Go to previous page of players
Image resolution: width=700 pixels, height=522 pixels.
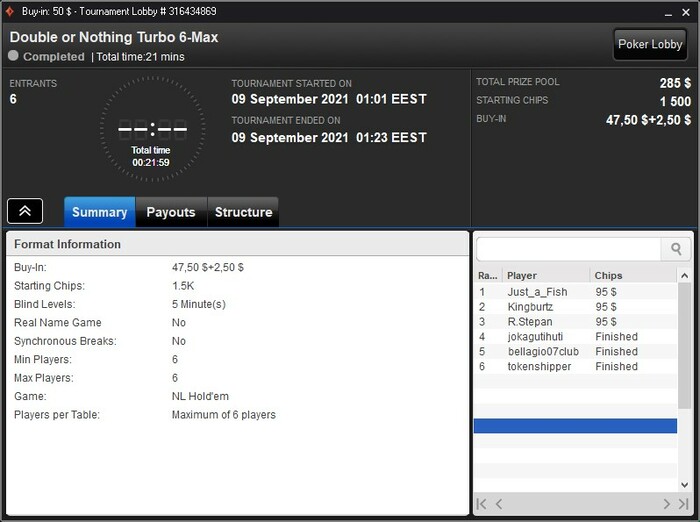pyautogui.click(x=499, y=504)
